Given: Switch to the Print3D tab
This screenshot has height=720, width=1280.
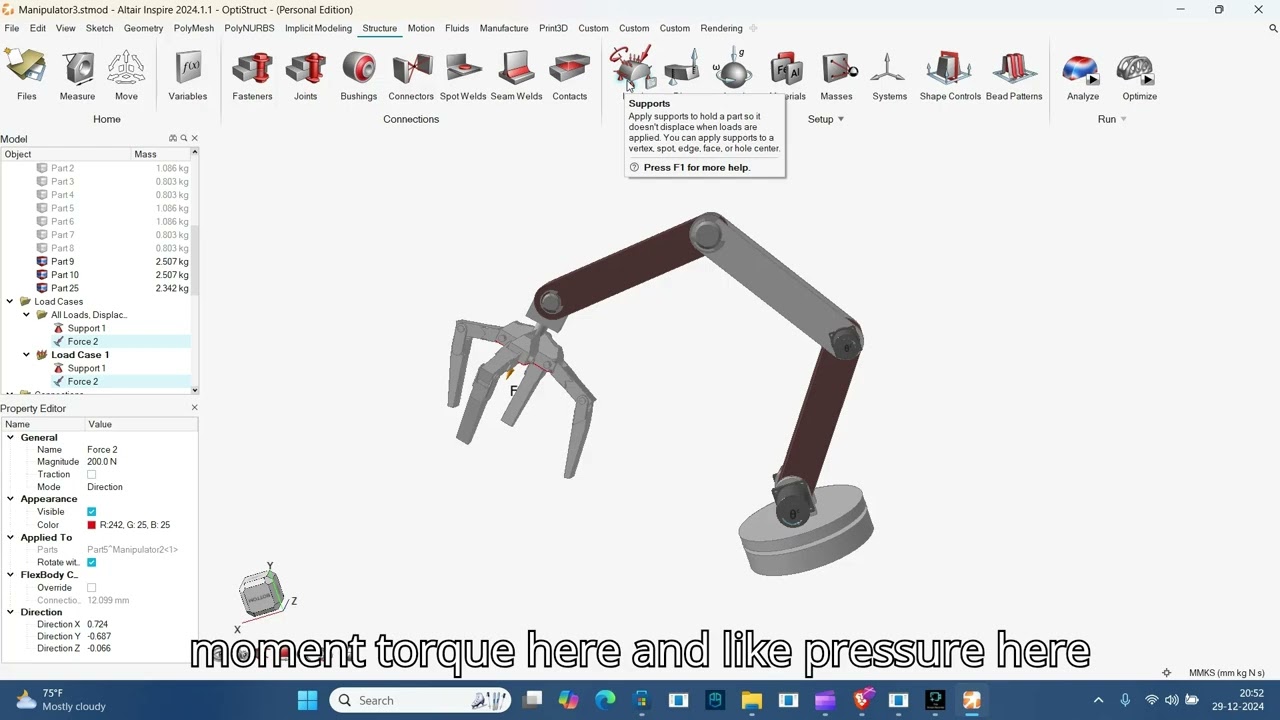Looking at the screenshot, I should click(x=553, y=28).
